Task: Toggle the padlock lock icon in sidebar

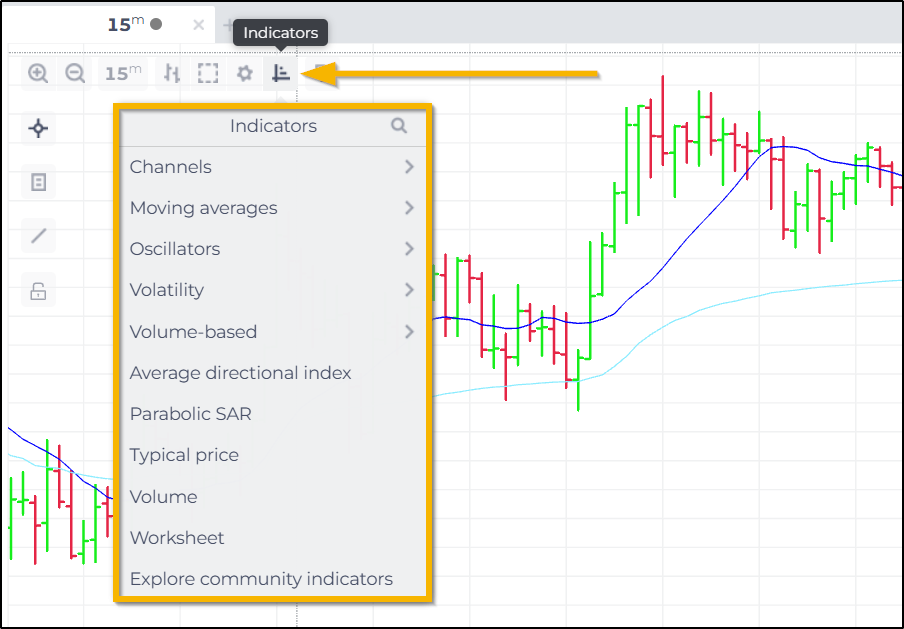Action: [39, 290]
